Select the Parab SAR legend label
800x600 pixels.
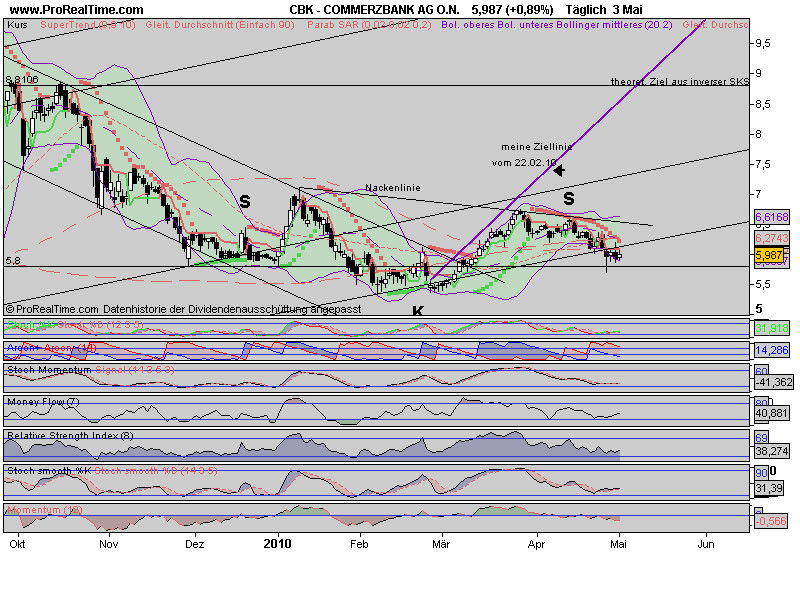click(x=369, y=24)
